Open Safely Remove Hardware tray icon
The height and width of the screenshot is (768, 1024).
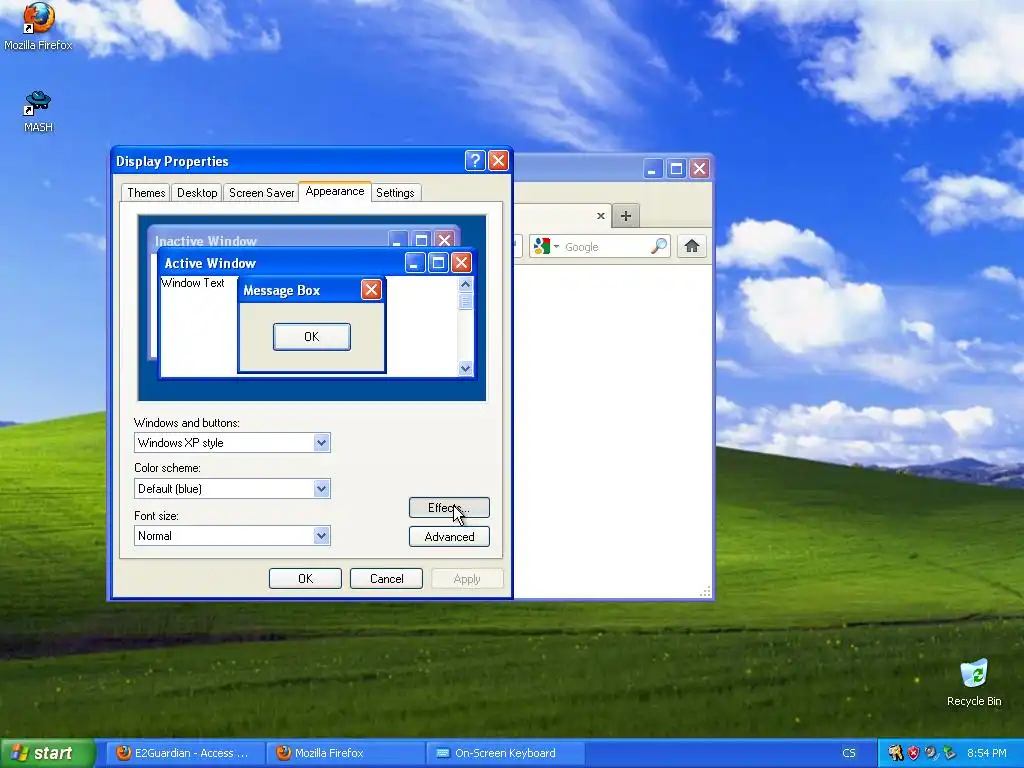click(950, 753)
